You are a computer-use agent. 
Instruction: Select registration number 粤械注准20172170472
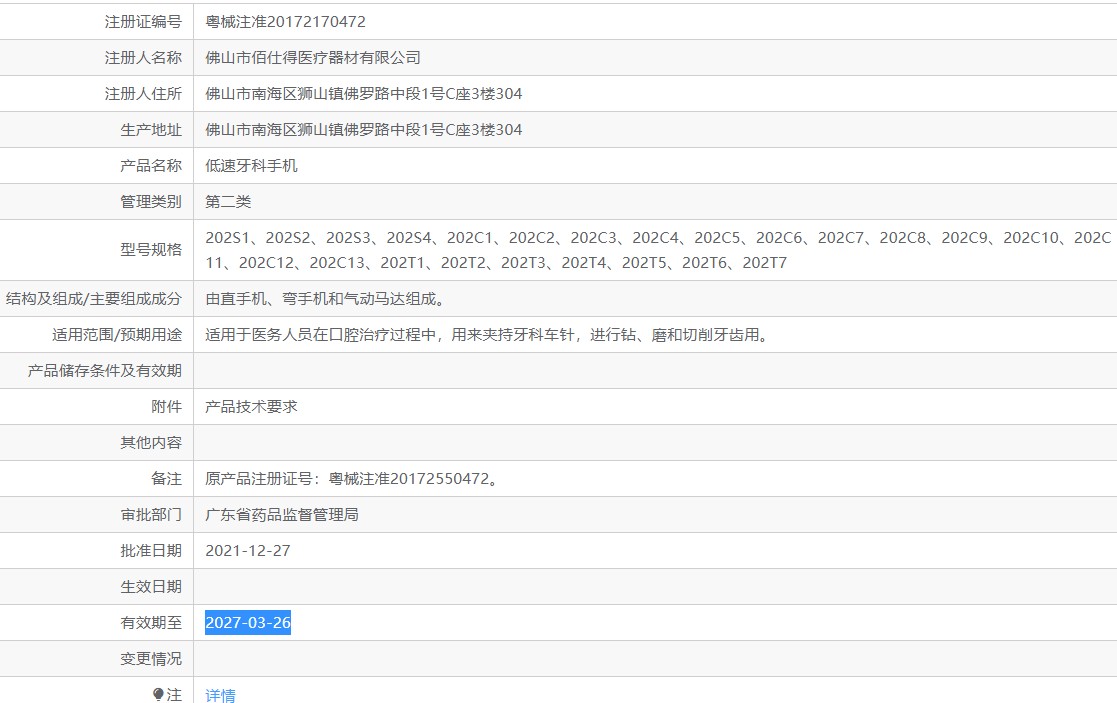point(286,22)
